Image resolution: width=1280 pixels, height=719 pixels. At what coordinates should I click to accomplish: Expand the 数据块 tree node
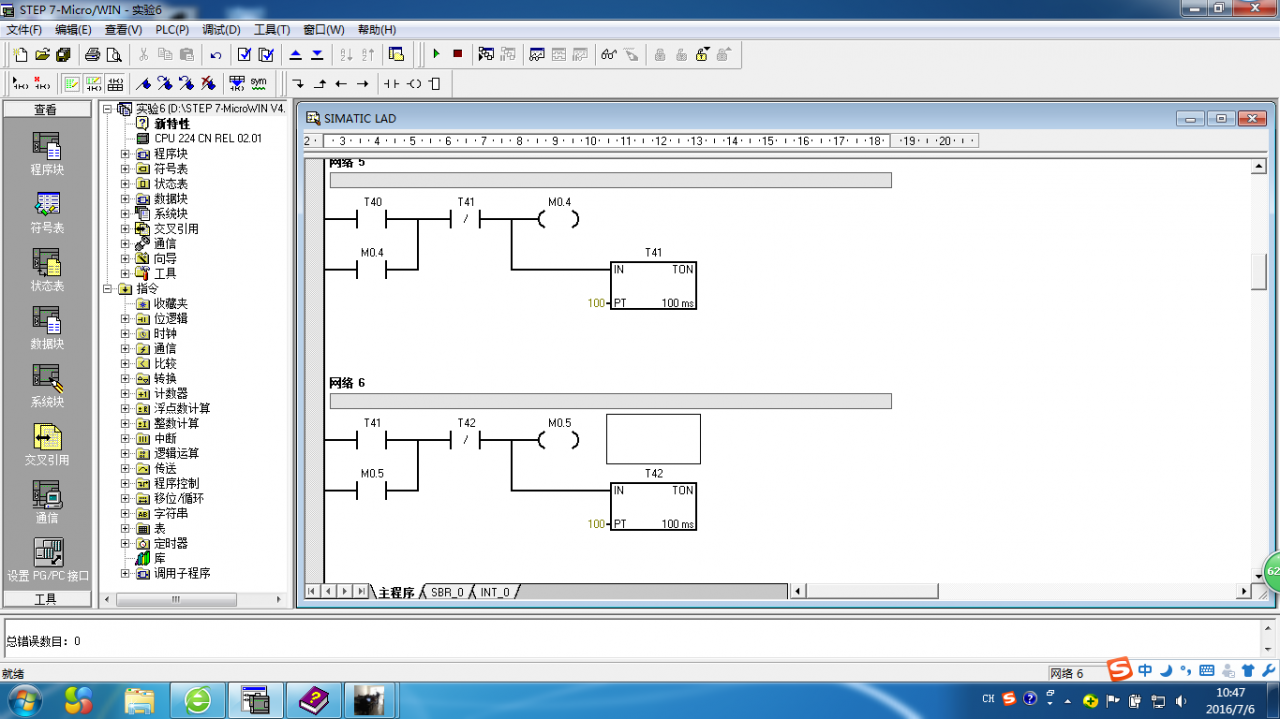click(x=125, y=199)
